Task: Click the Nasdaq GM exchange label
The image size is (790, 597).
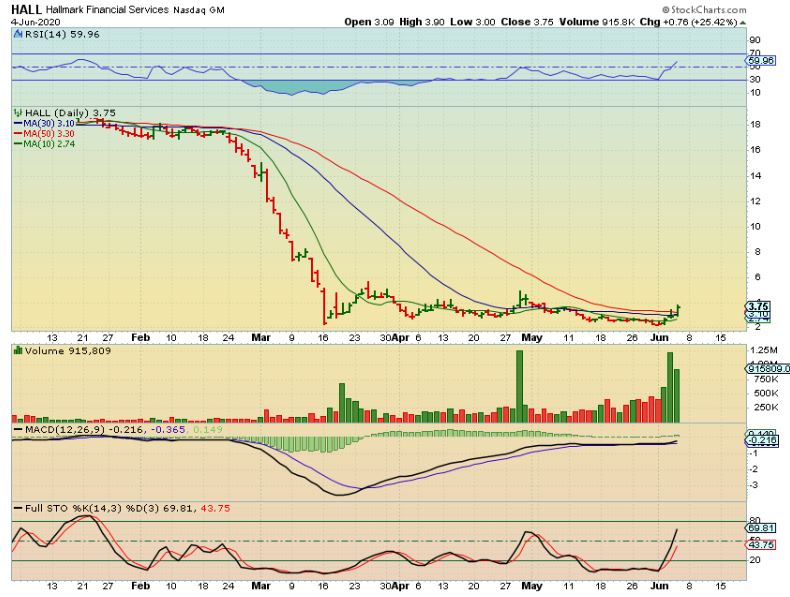Action: coord(199,10)
